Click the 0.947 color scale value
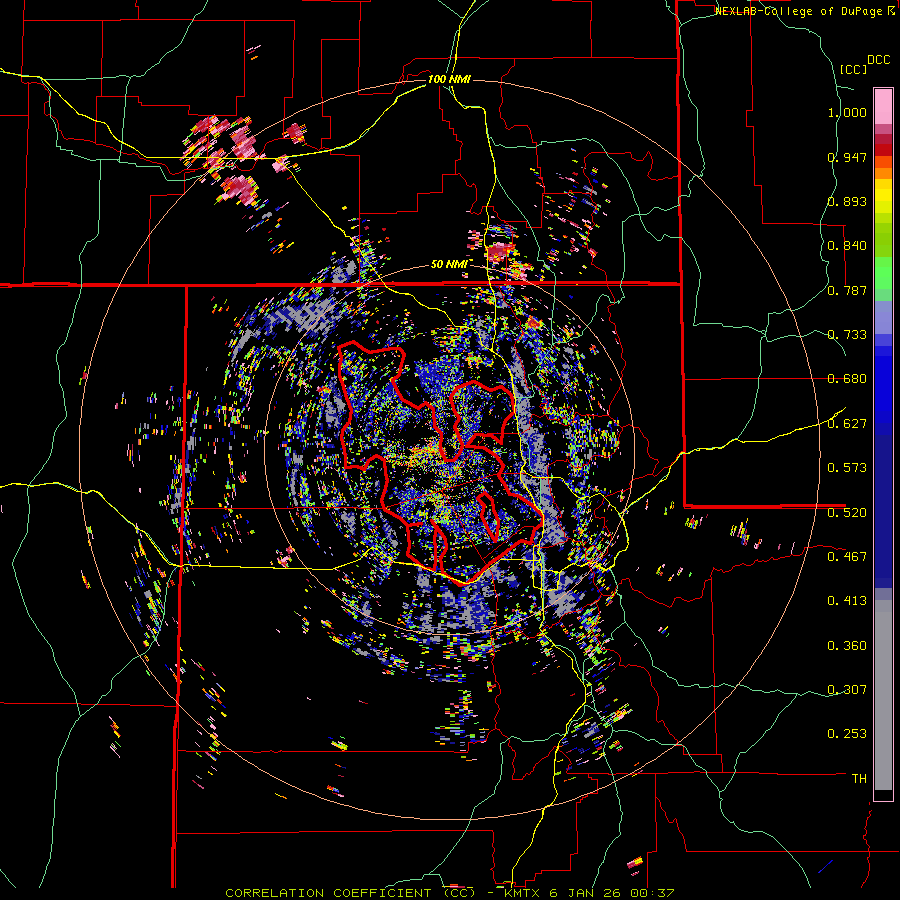Image resolution: width=900 pixels, height=900 pixels. (x=847, y=157)
